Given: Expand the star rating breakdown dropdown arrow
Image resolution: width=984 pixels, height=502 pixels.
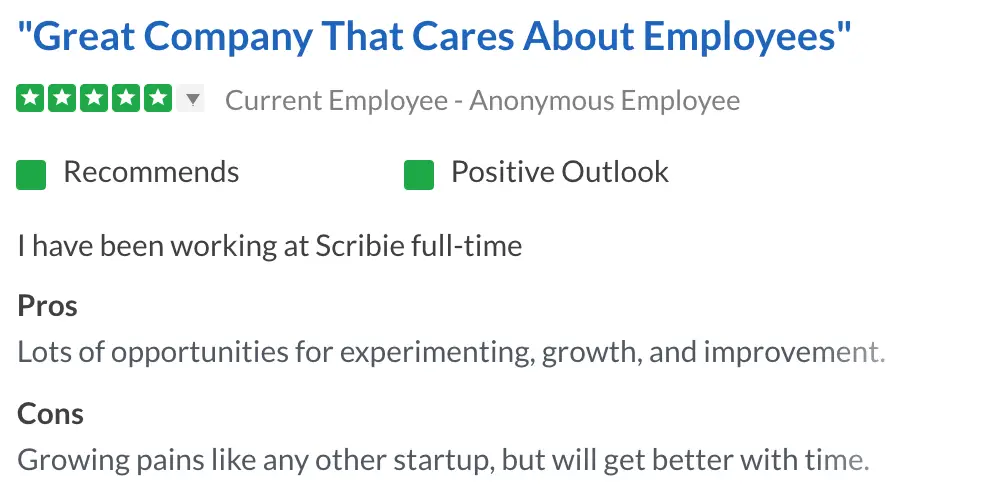Looking at the screenshot, I should click(x=192, y=99).
